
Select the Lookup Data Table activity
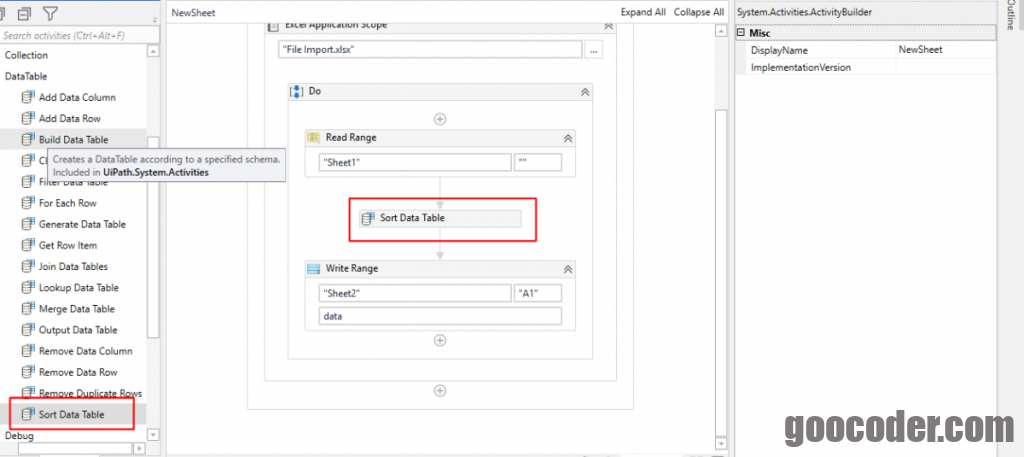[x=78, y=287]
